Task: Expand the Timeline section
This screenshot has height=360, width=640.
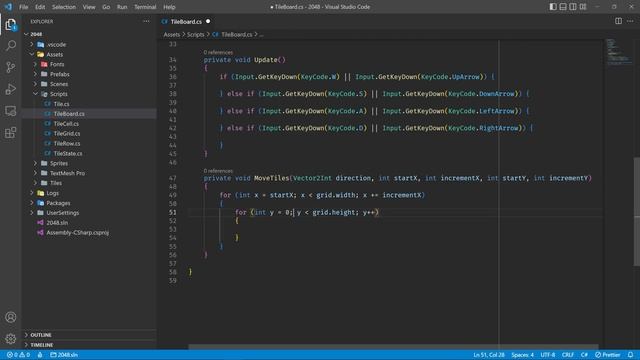Action: [x=89, y=345]
